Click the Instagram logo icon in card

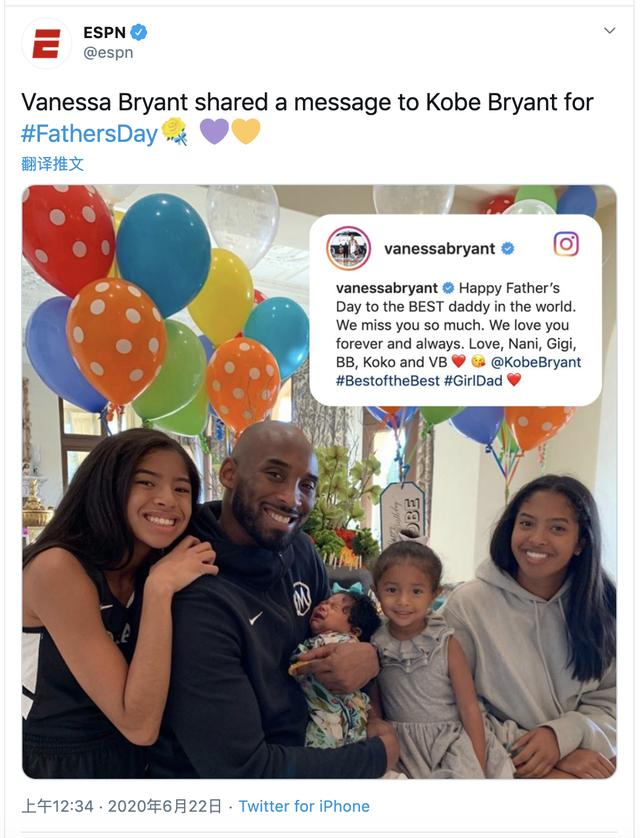click(566, 244)
